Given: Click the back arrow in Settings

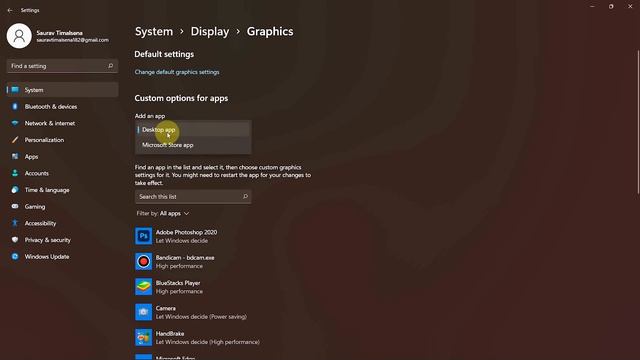Looking at the screenshot, I should click(10, 10).
